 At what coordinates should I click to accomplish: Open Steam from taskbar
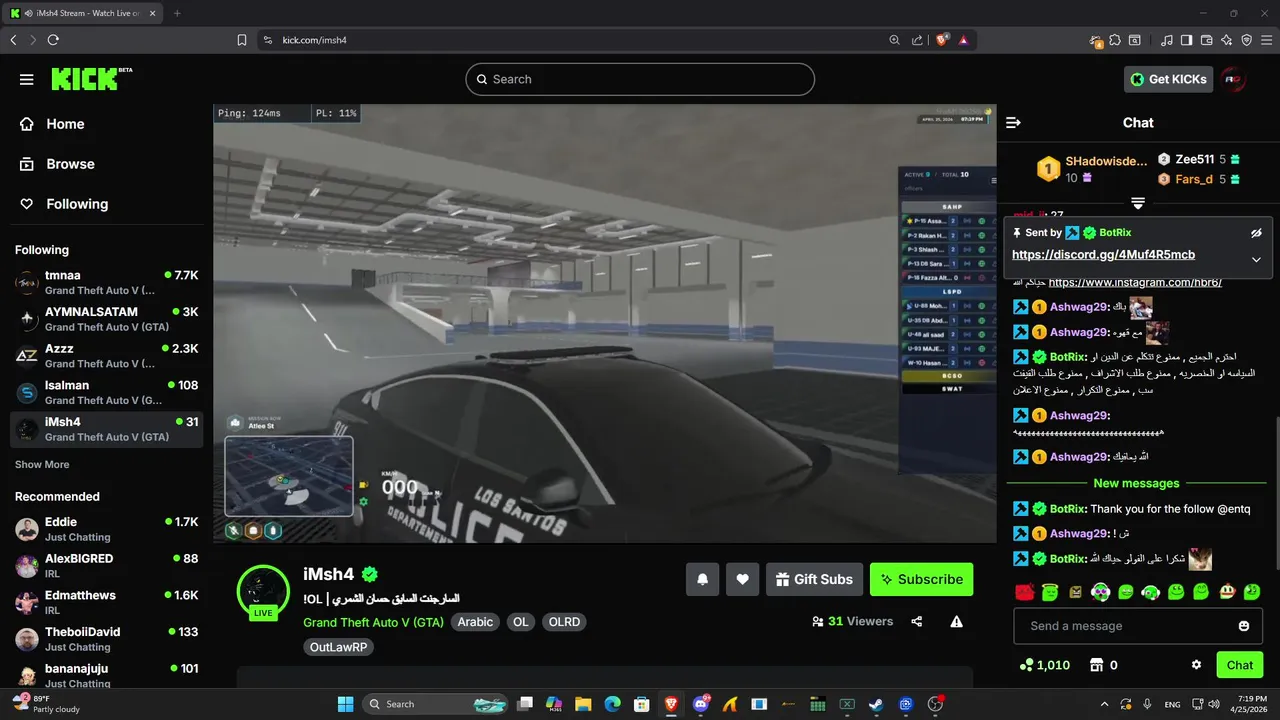[876, 704]
